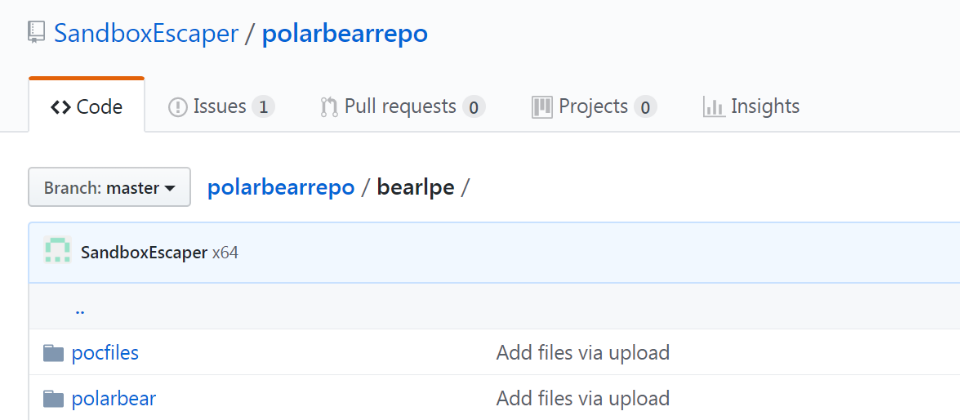Expand the Branch: master dropdown

pos(110,187)
